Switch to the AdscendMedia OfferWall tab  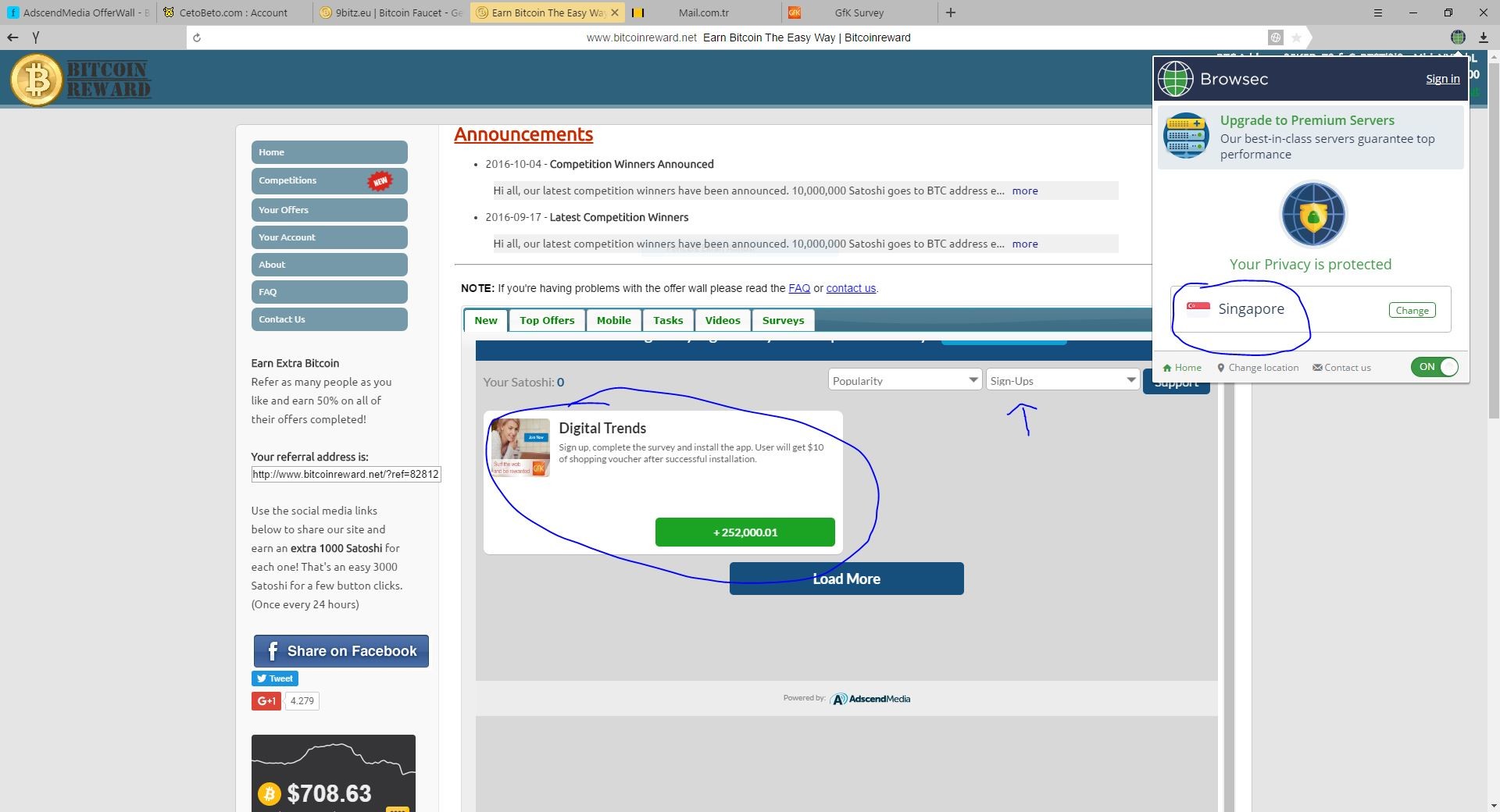pyautogui.click(x=78, y=12)
